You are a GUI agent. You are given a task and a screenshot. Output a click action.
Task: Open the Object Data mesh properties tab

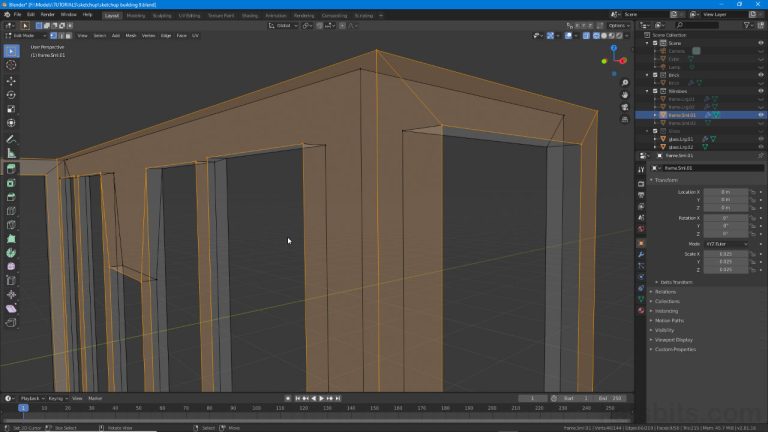[641, 299]
